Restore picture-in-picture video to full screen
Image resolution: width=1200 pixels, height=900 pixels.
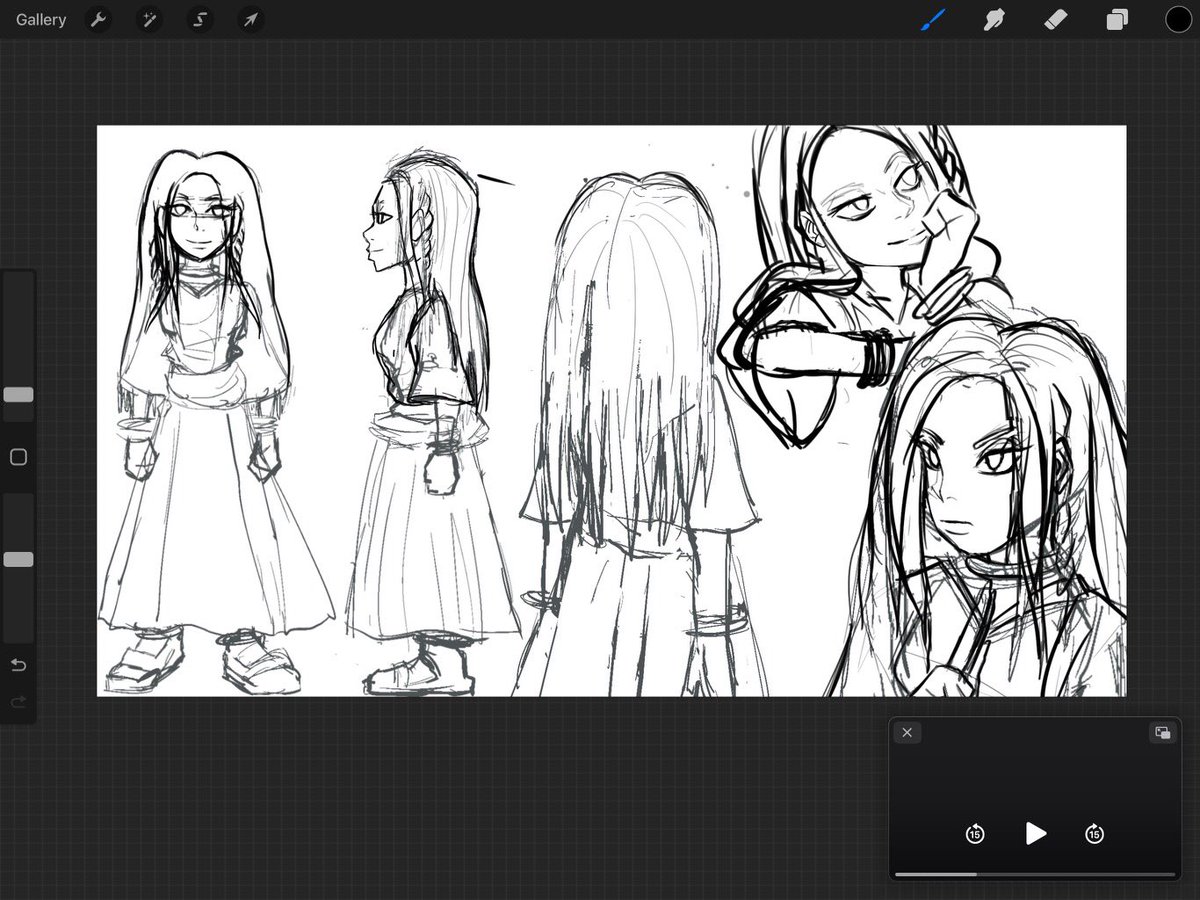tap(1163, 732)
